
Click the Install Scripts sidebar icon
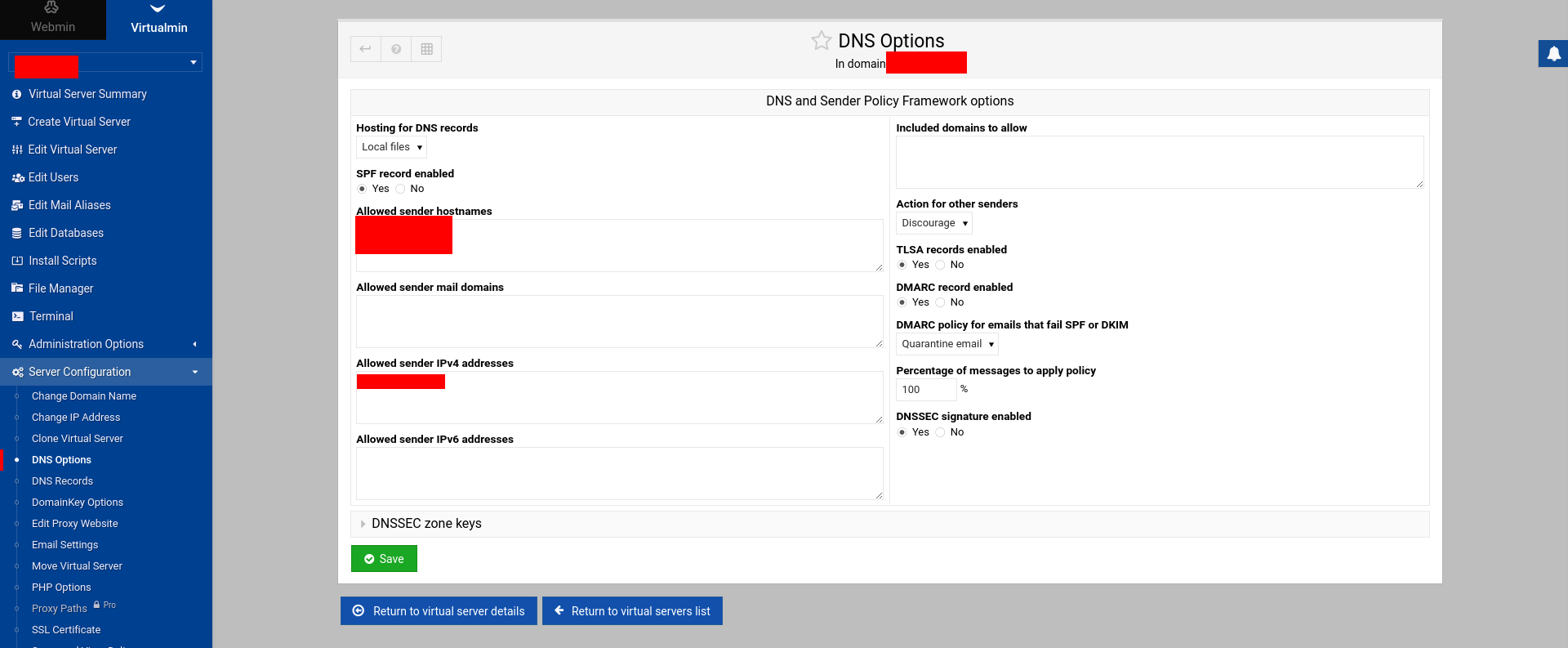tap(17, 261)
